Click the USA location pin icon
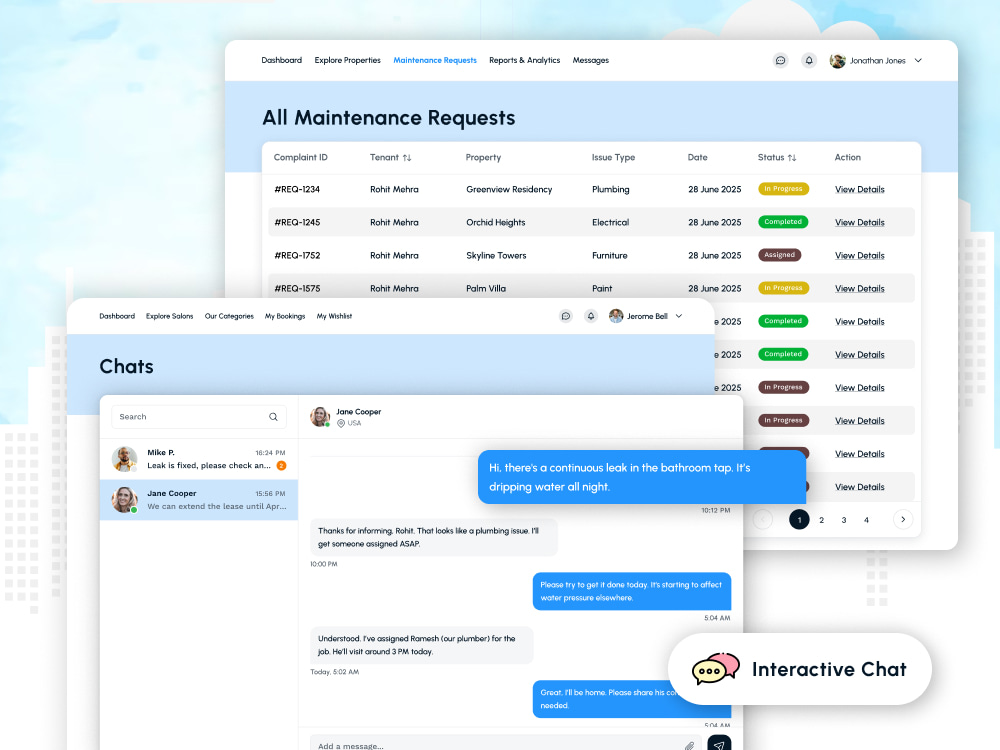 point(341,423)
